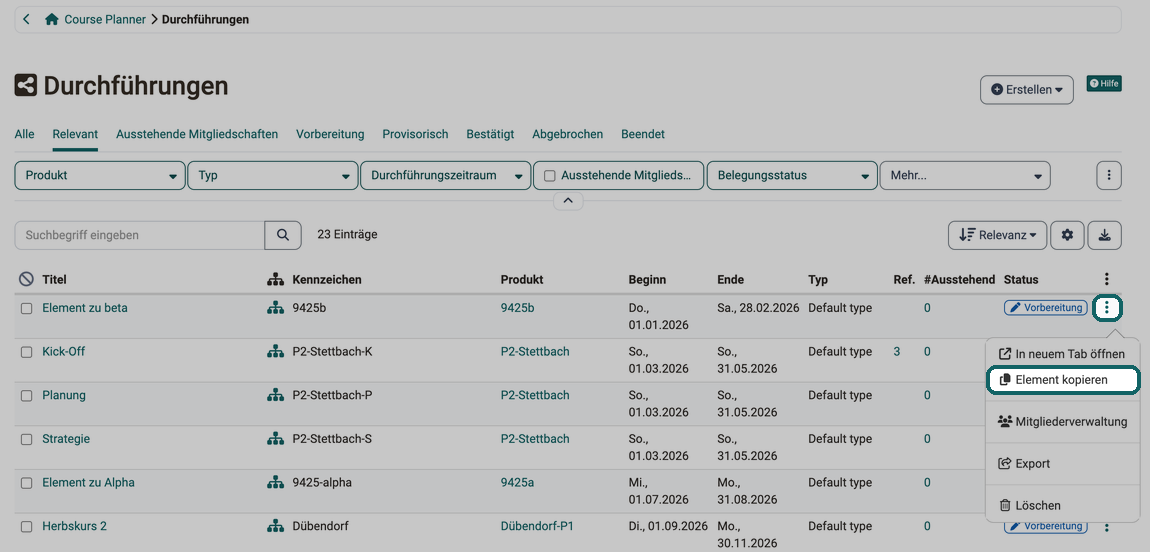Click structure icon beside P2-Stettbach-S
This screenshot has height=552, width=1150.
click(x=275, y=439)
